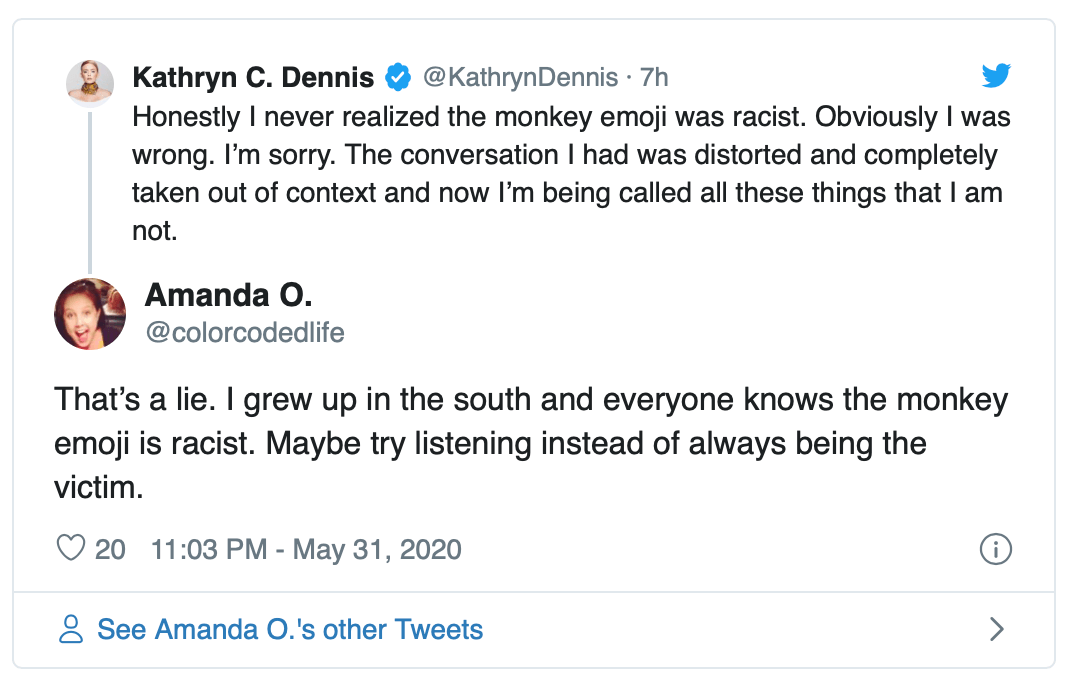Click the Twitter bird logo
This screenshot has width=1082, height=688.
coord(996,76)
